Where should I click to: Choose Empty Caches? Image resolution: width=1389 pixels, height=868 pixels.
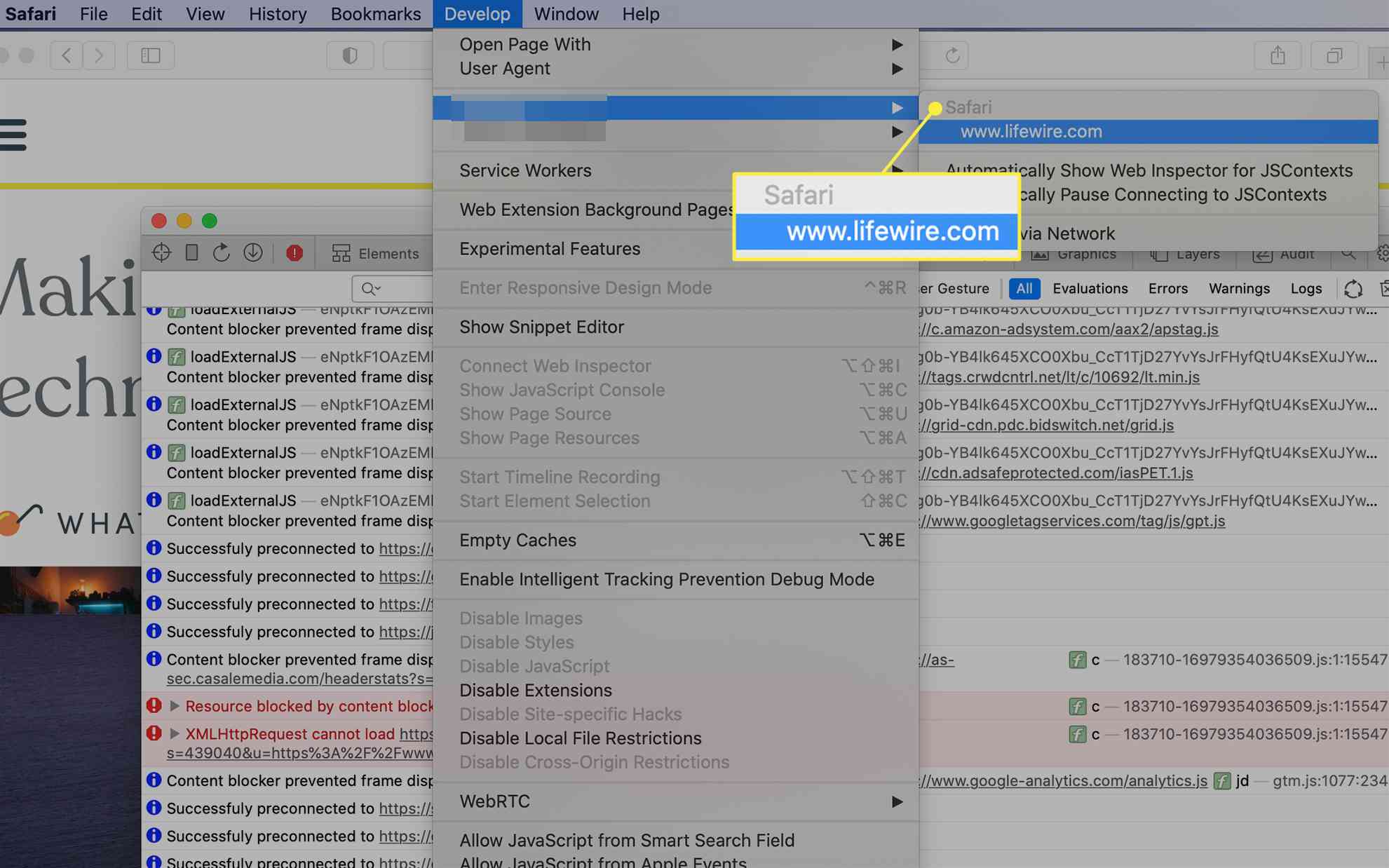click(675, 540)
